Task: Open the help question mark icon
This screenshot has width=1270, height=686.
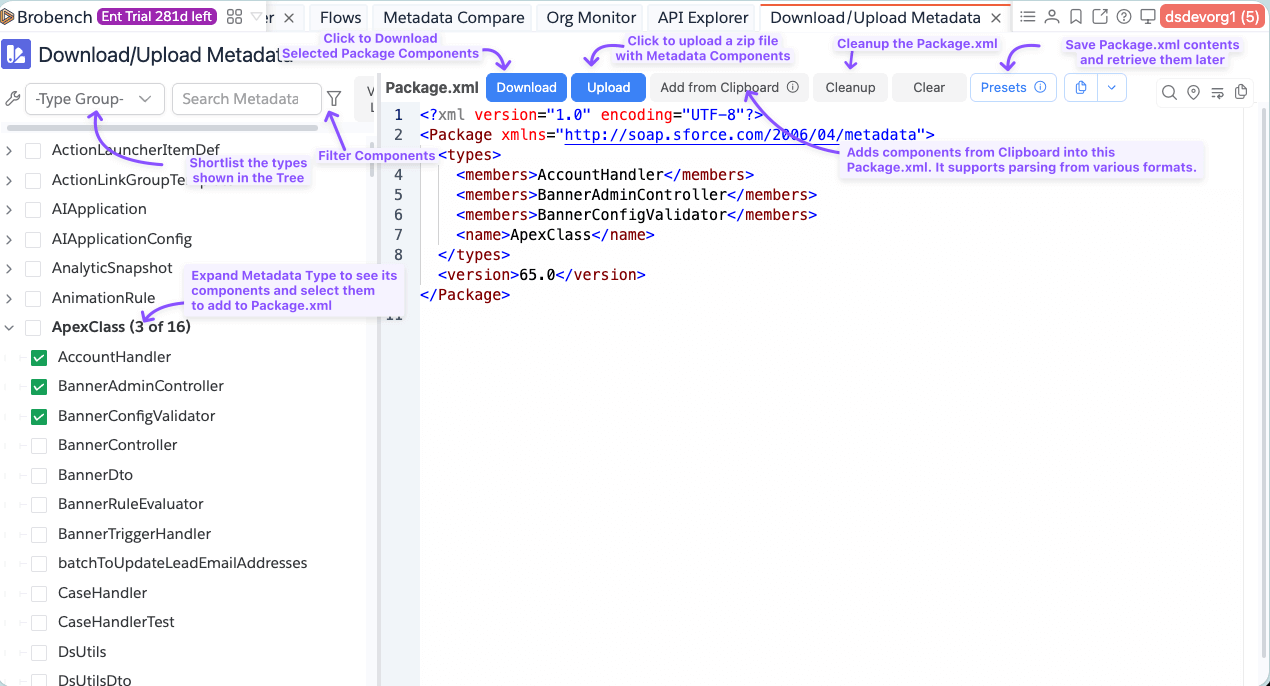Action: [x=1124, y=17]
